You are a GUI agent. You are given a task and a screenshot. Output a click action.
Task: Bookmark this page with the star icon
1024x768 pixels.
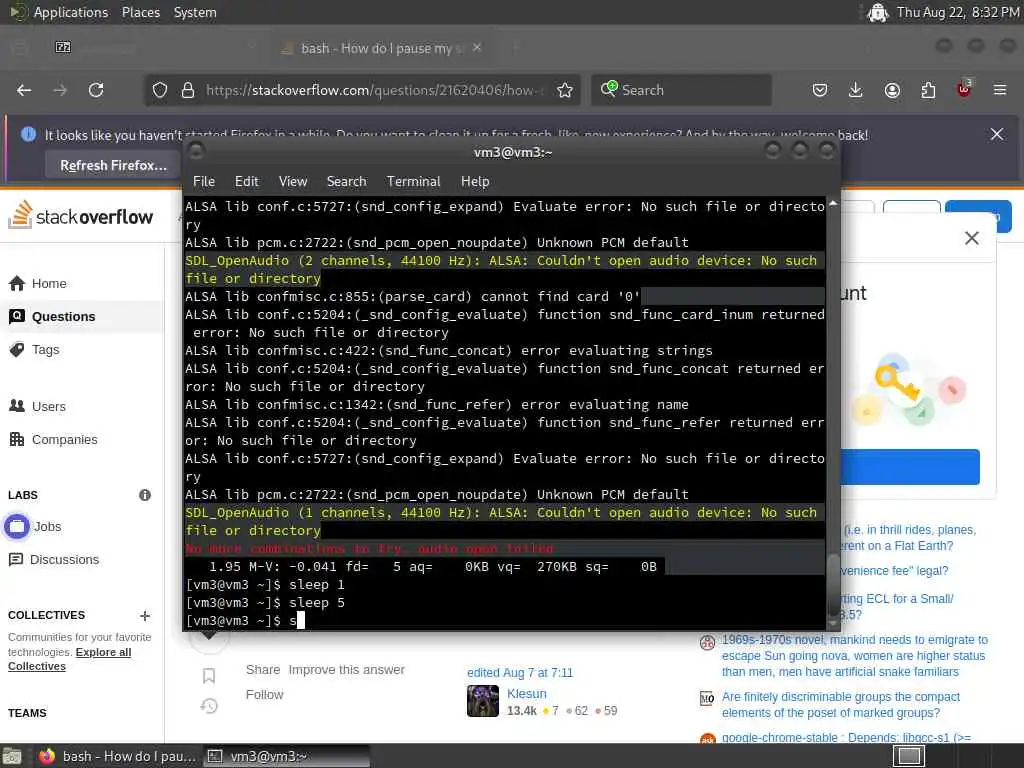click(x=565, y=90)
